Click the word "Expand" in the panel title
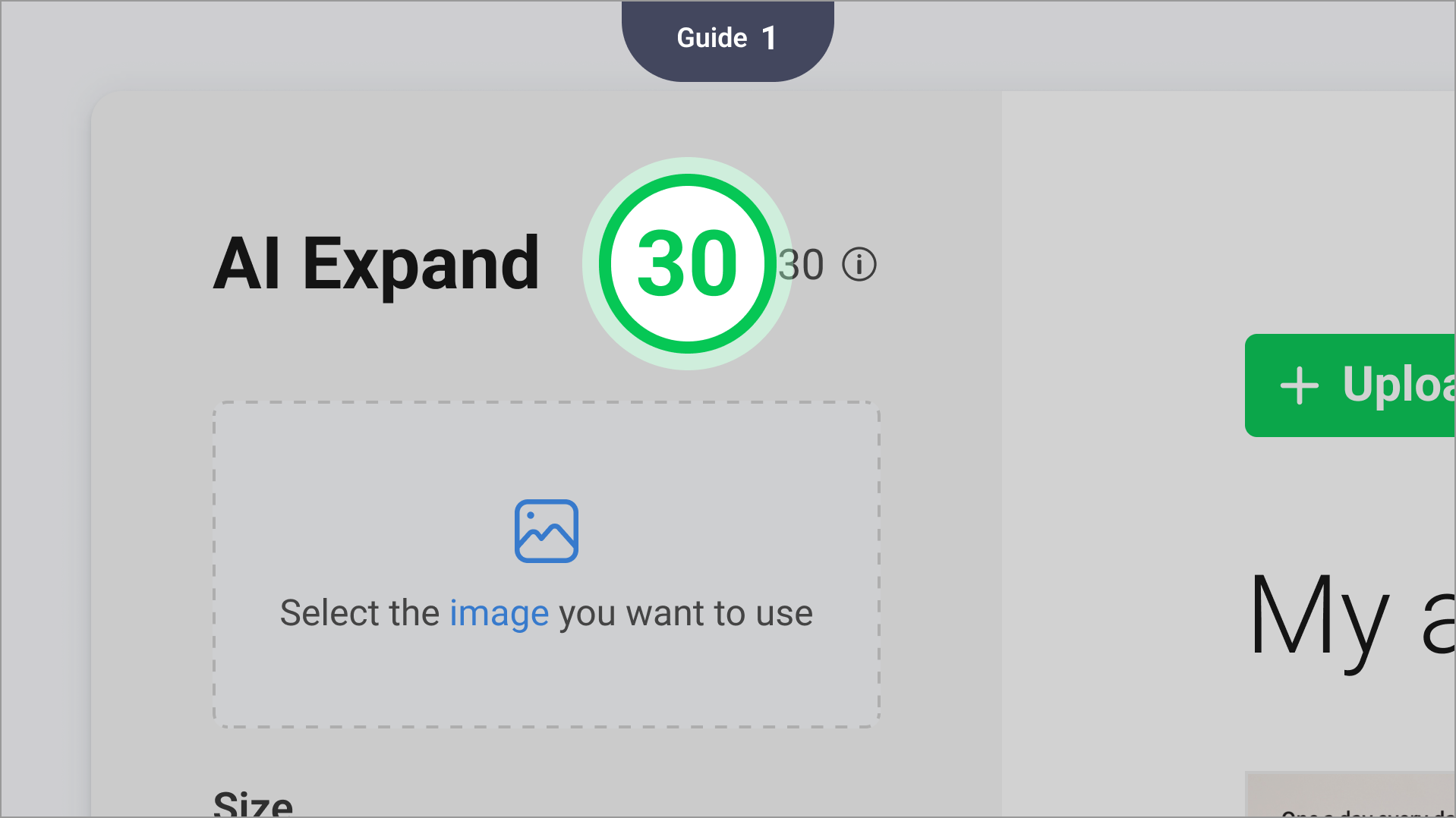Image resolution: width=1456 pixels, height=818 pixels. [x=421, y=263]
